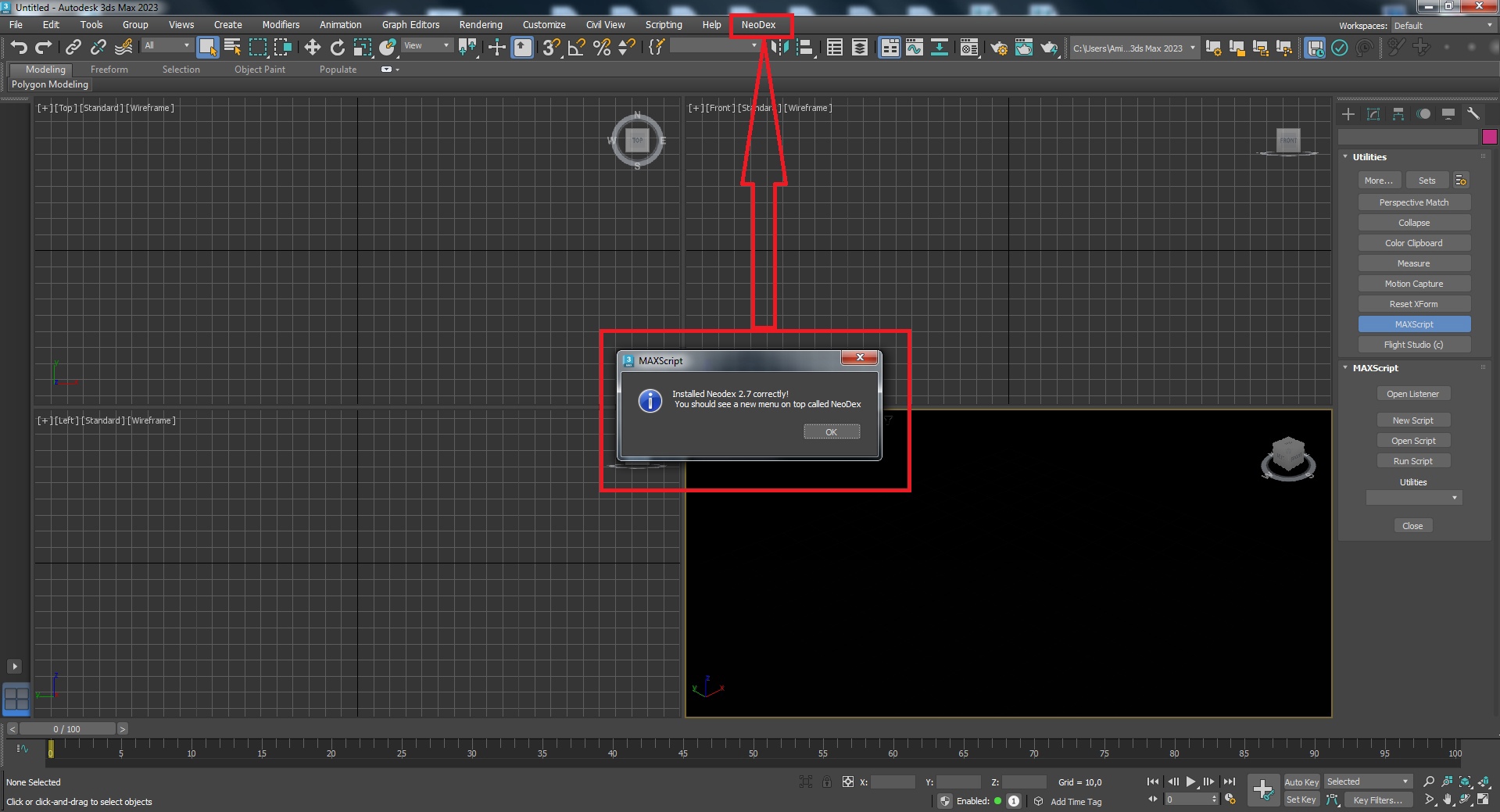Open the Rendered Frame Window icon
Viewport: 1500px width, 812px height.
[1024, 48]
